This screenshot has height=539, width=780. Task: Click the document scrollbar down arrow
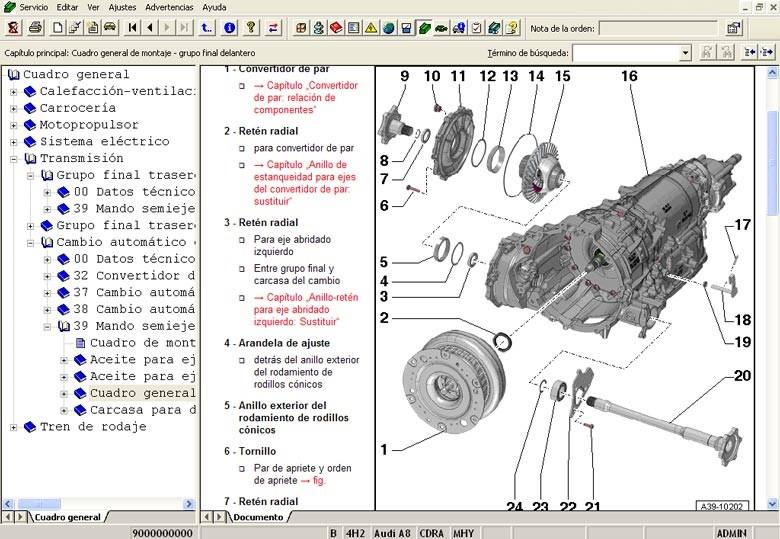click(x=772, y=504)
